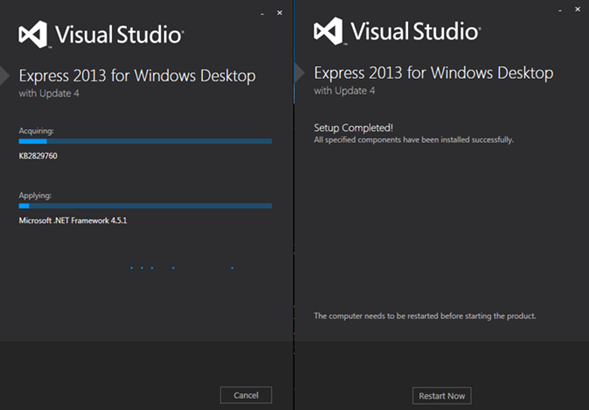Close the left installer window

[279, 13]
